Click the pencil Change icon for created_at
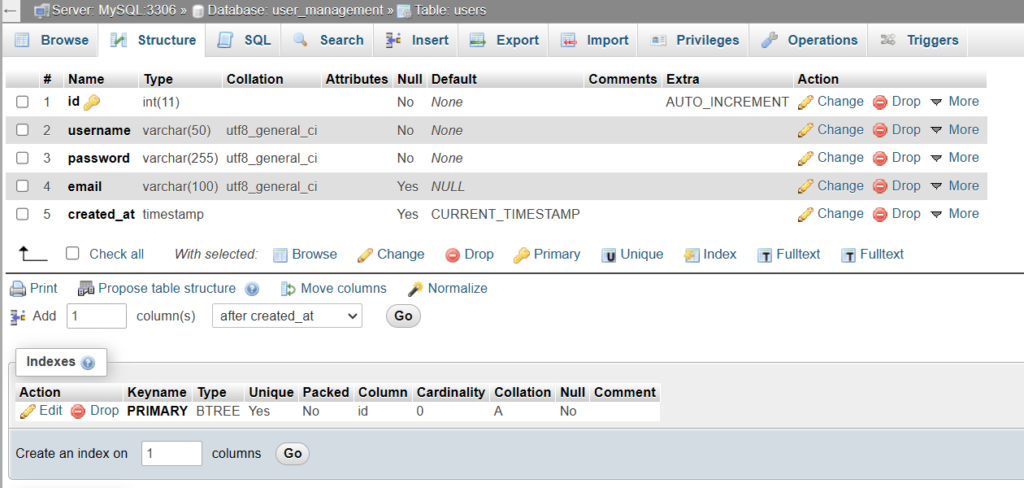1024x488 pixels. click(x=806, y=214)
